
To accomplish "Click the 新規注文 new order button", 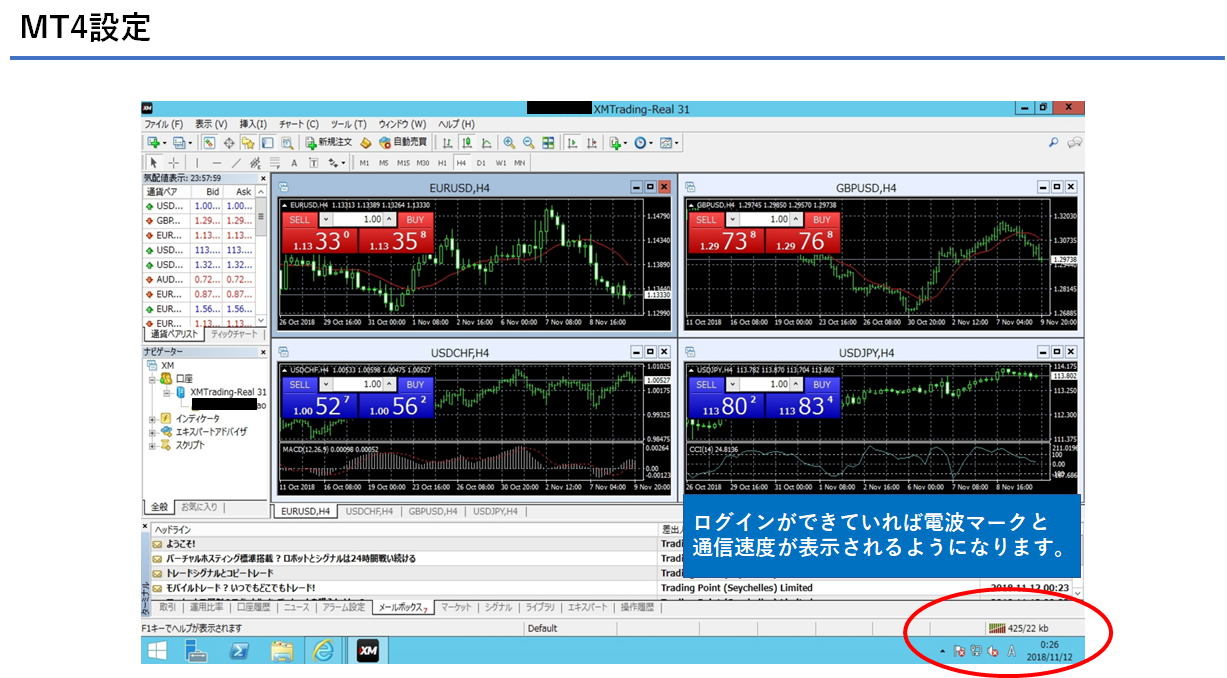I will coord(329,143).
